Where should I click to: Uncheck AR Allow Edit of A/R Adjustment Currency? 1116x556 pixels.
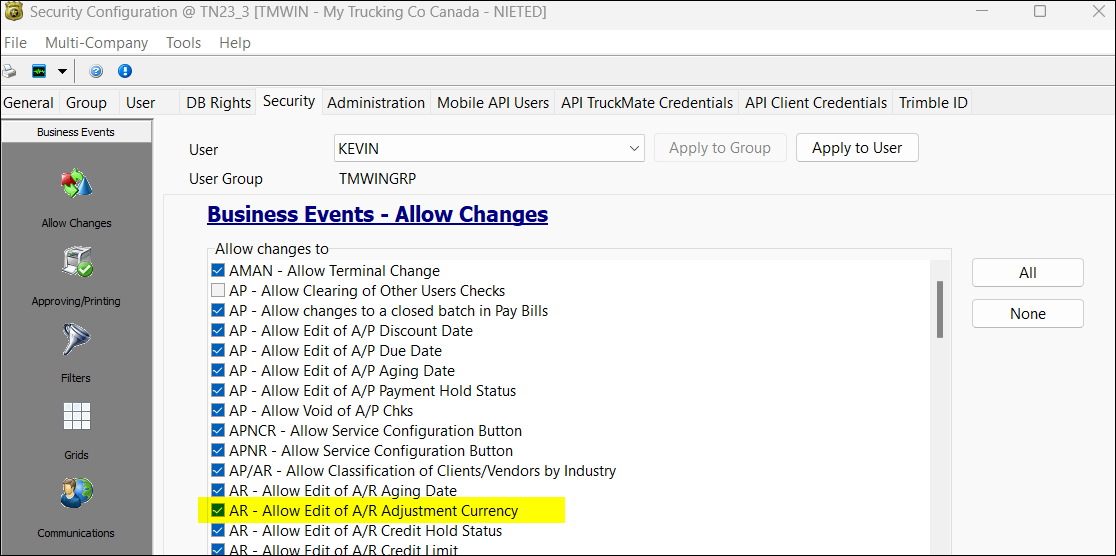pos(218,511)
